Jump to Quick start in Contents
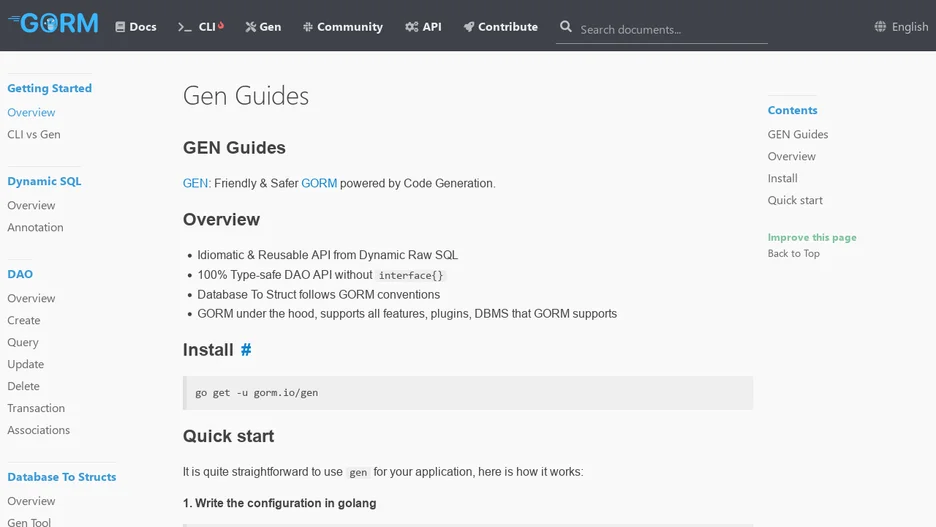The image size is (936, 527). click(x=795, y=201)
